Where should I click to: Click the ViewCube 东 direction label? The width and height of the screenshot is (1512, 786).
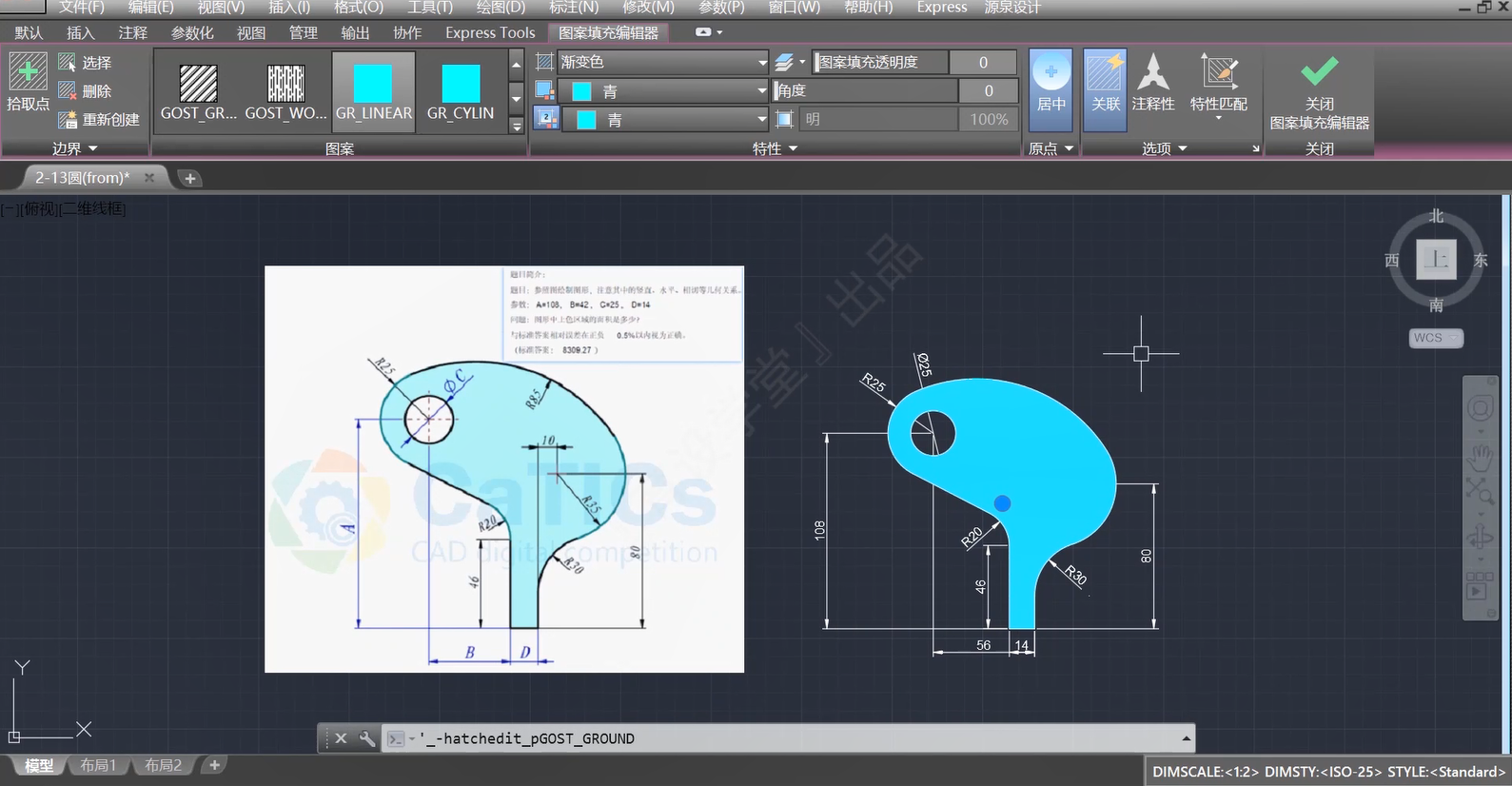(1481, 260)
